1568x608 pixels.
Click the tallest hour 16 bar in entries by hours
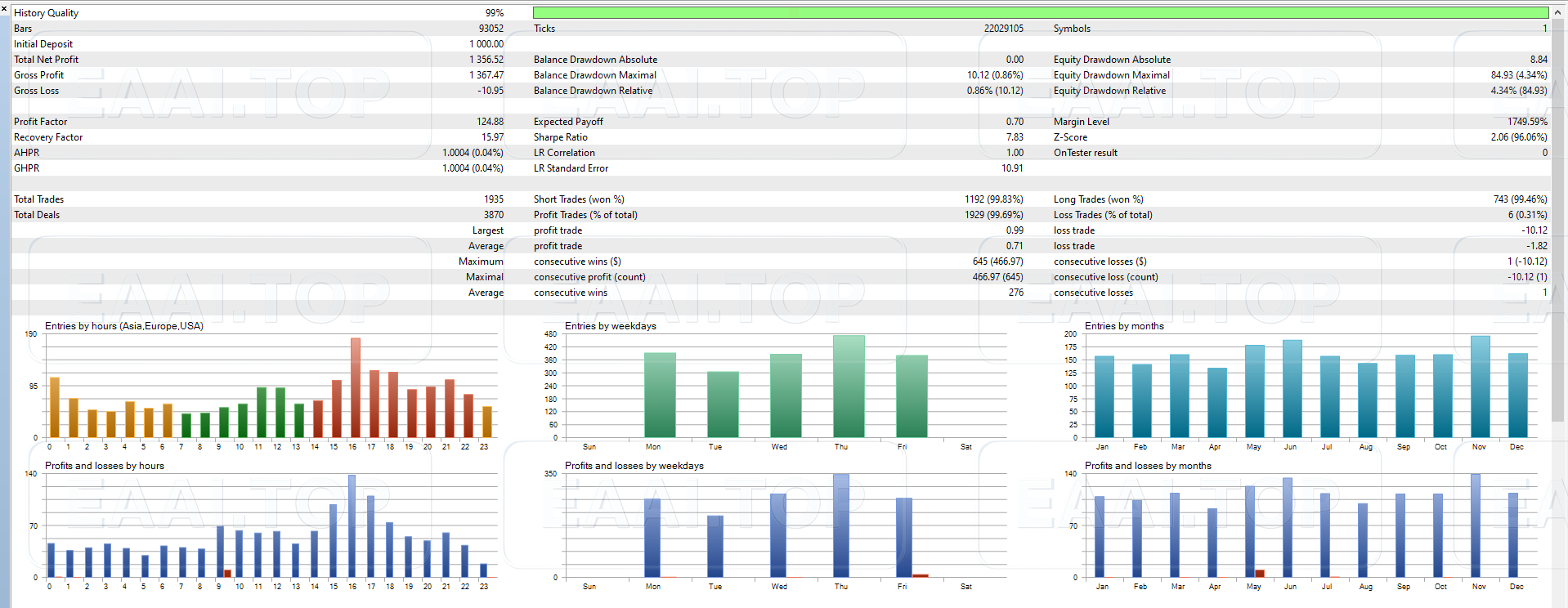coord(355,388)
